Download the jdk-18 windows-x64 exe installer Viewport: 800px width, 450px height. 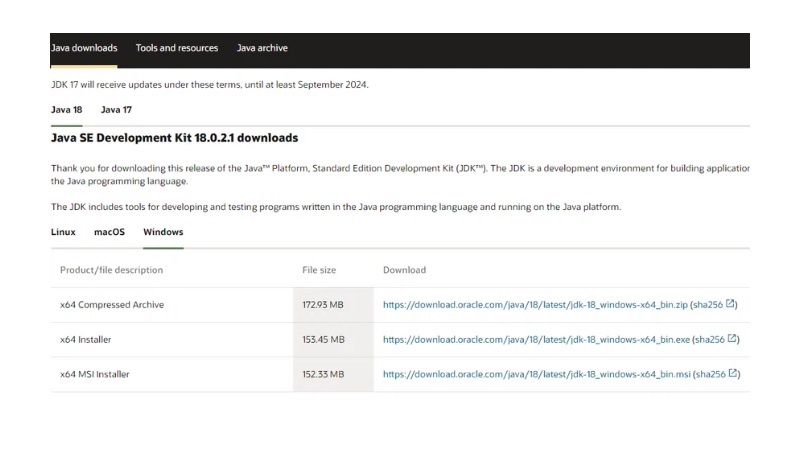pyautogui.click(x=535, y=340)
